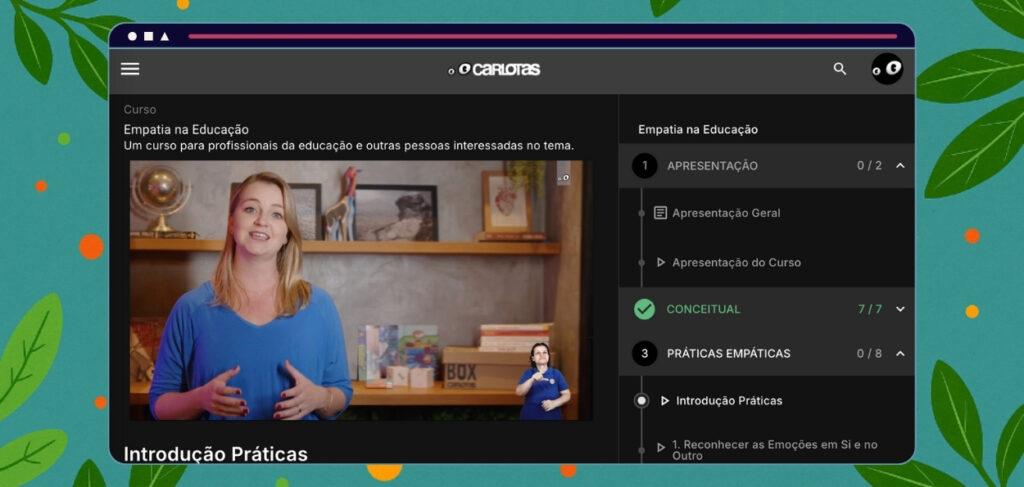Open lesson 1. Reconhecer as Emoções em Si
Image resolution: width=1024 pixels, height=487 pixels.
tap(775, 450)
